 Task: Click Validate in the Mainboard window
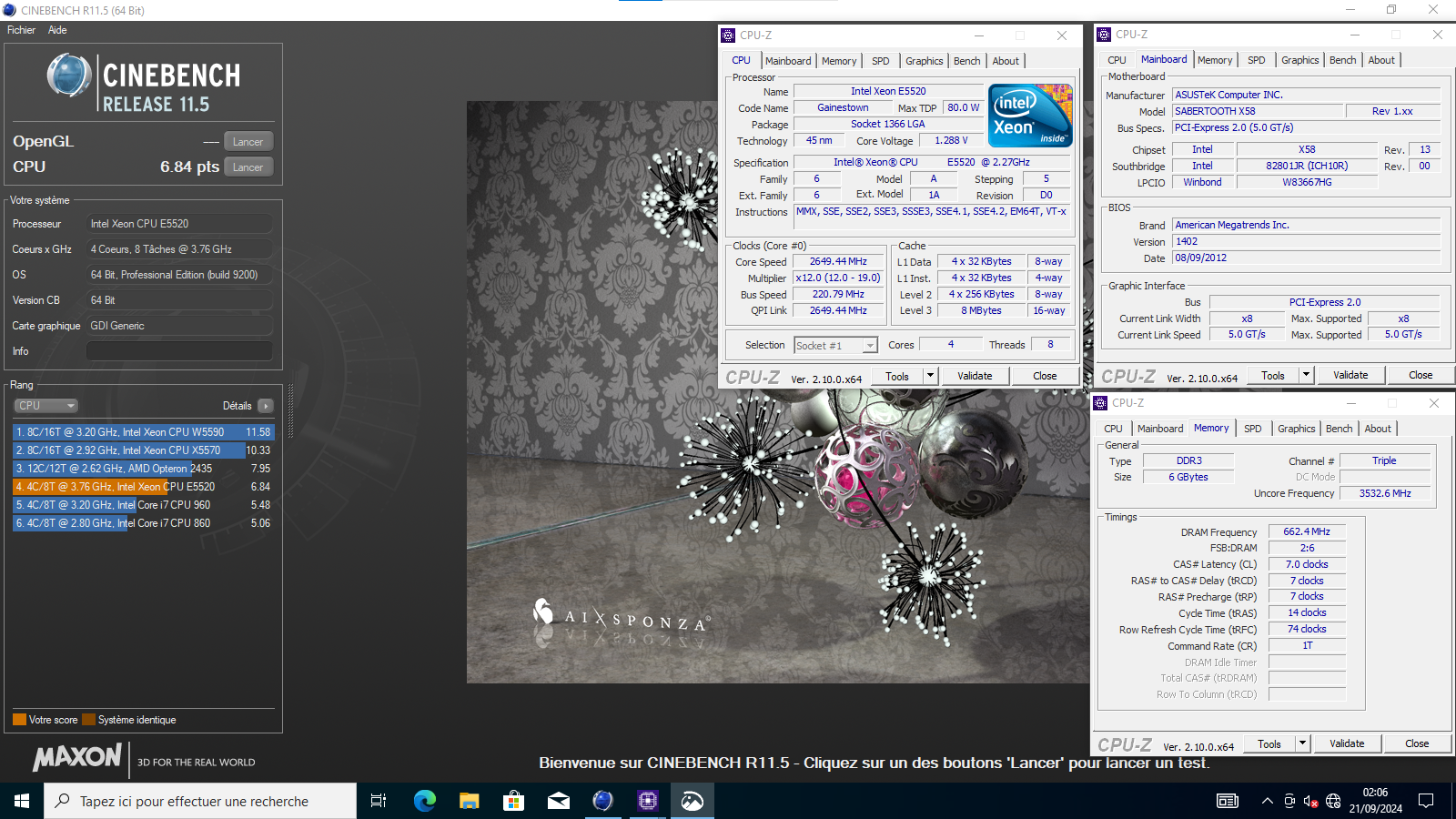pos(1350,375)
